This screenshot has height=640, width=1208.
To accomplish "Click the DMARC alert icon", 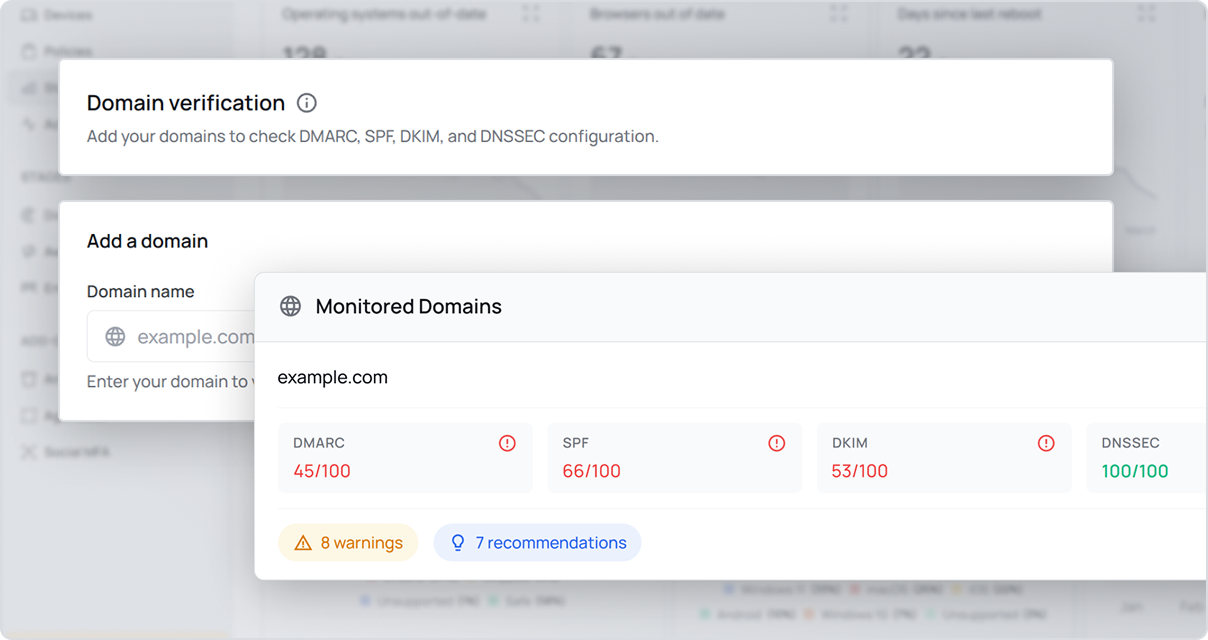I will tap(507, 443).
